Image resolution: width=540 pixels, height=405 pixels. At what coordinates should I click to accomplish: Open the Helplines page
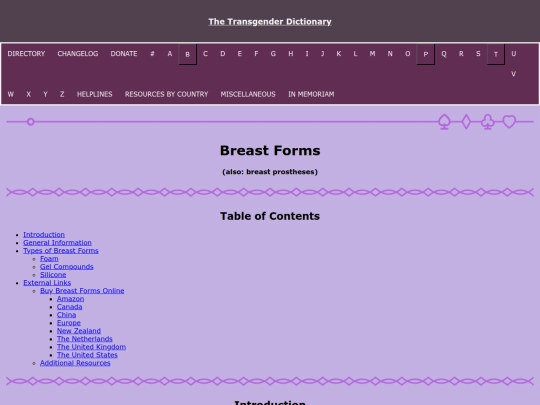(95, 94)
